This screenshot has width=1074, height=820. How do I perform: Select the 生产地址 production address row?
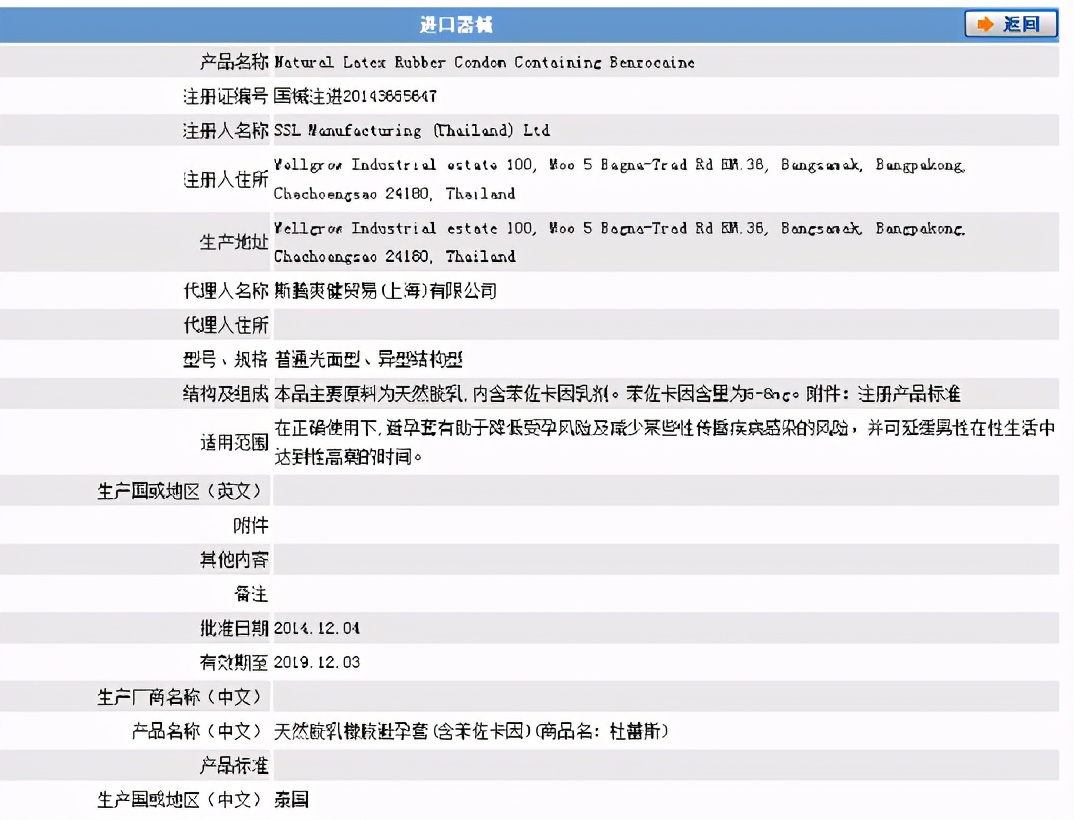pyautogui.click(x=600, y=242)
